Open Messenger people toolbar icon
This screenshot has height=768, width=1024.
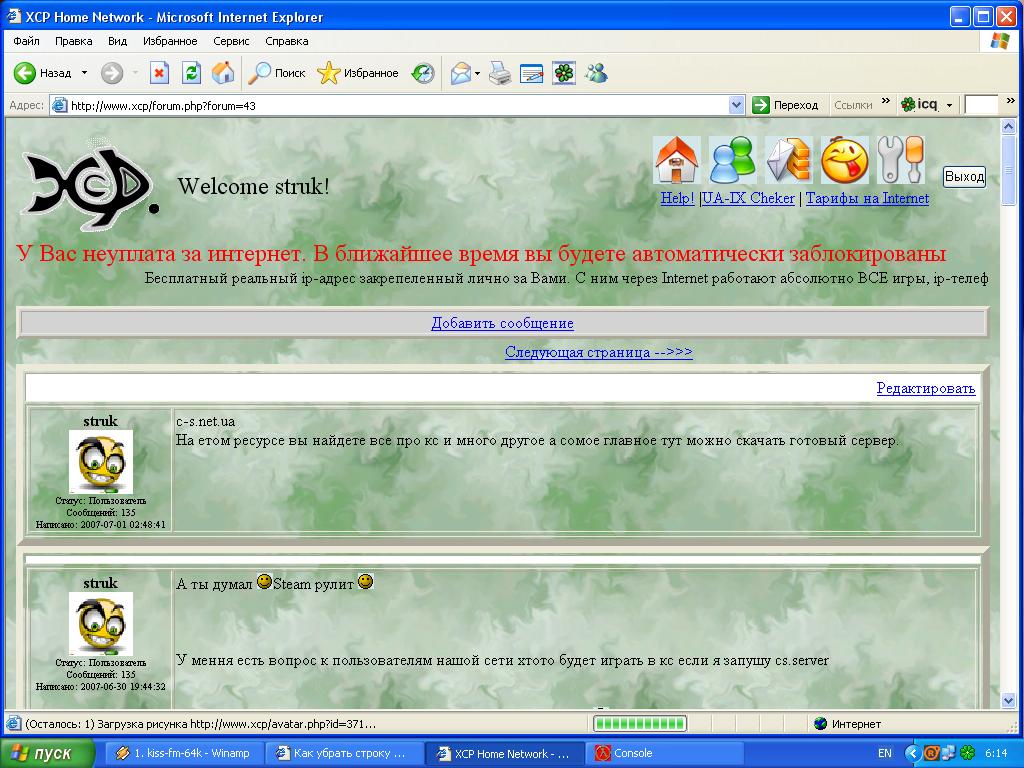pos(596,73)
